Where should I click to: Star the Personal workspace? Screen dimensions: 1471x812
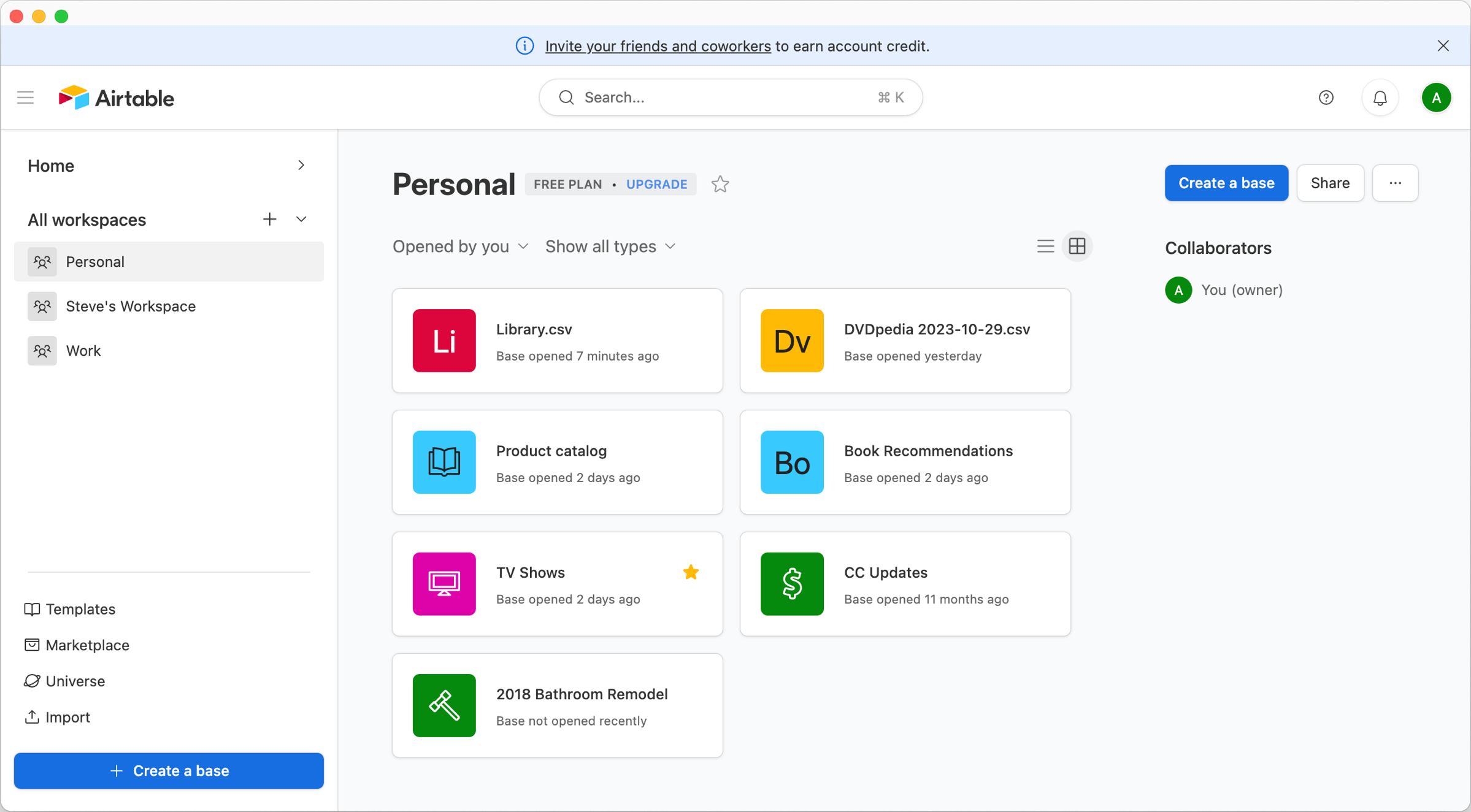pos(720,184)
